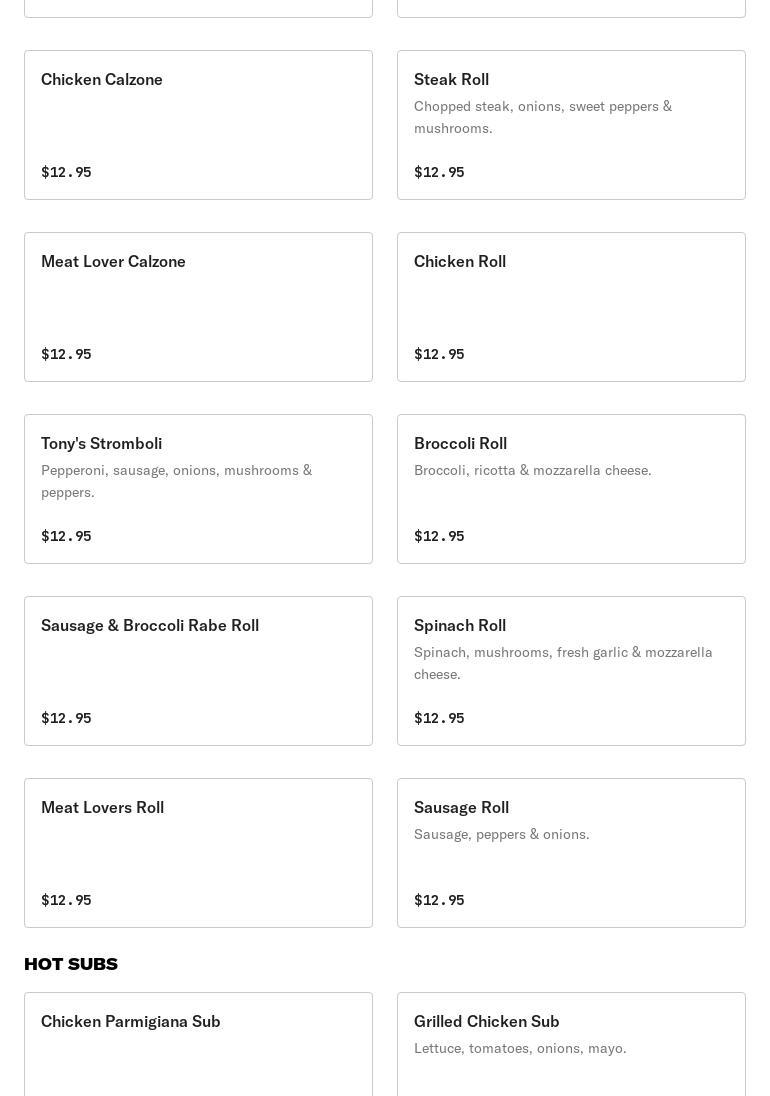
Task: Open the Chicken Calzone menu item
Action: pyautogui.click(x=198, y=125)
